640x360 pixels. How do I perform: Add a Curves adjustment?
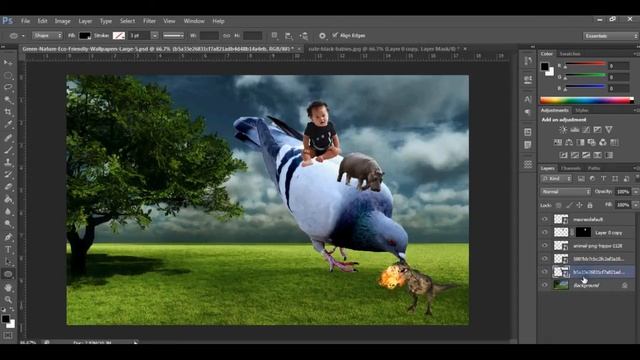point(586,129)
